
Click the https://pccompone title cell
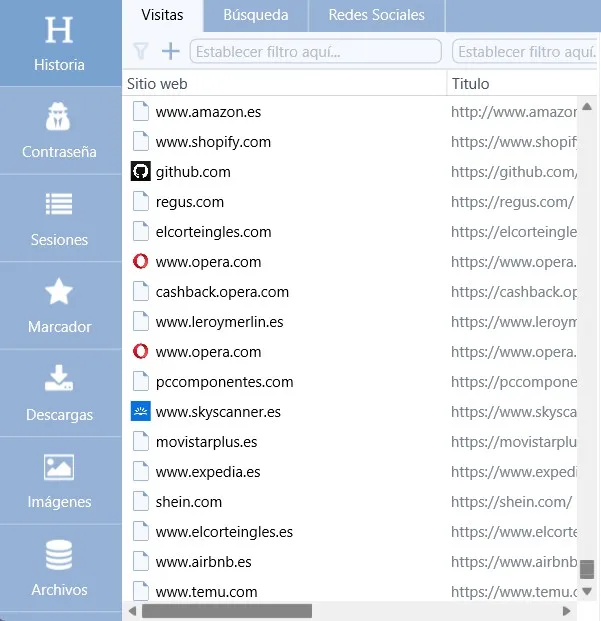[514, 382]
